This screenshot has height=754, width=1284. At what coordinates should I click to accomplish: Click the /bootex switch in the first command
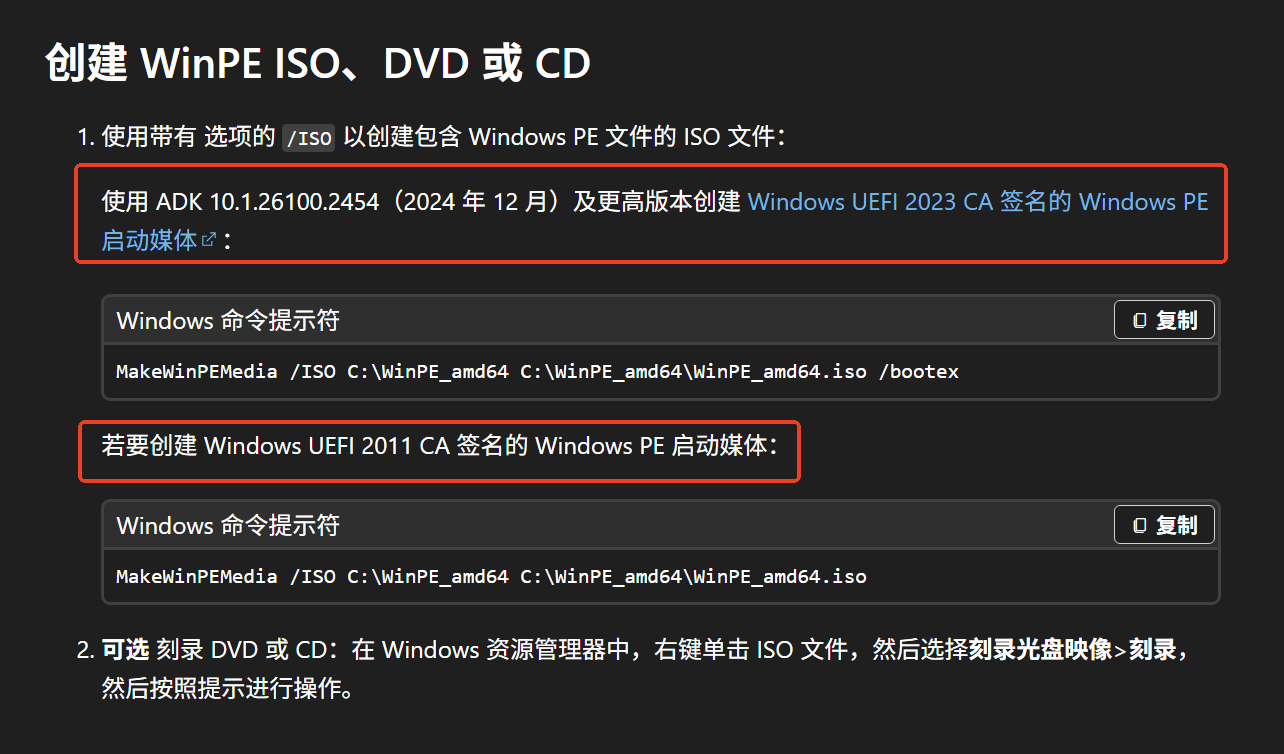918,372
